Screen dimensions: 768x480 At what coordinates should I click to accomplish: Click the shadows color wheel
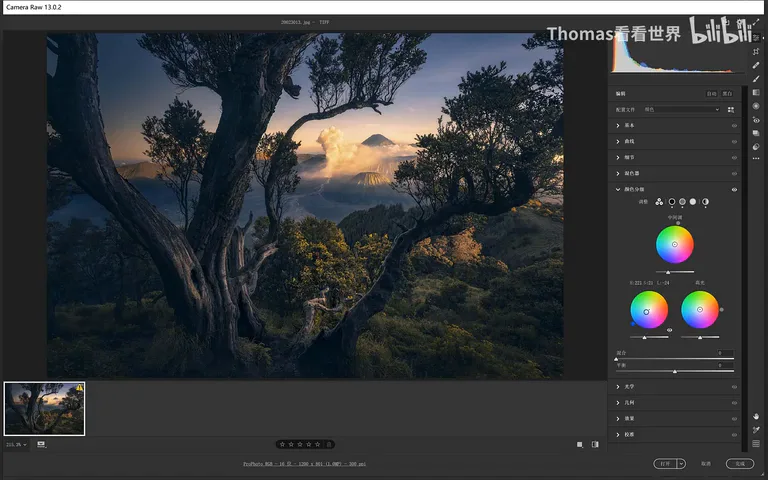(x=649, y=310)
